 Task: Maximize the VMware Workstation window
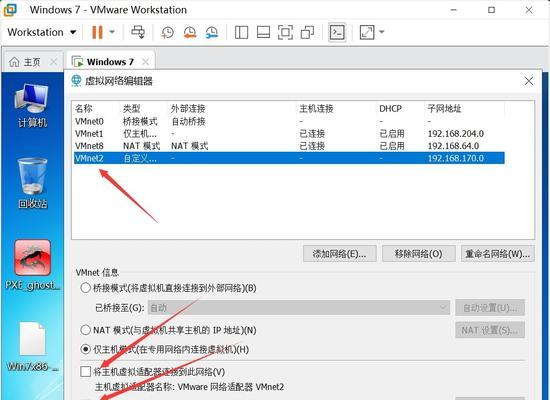click(491, 10)
